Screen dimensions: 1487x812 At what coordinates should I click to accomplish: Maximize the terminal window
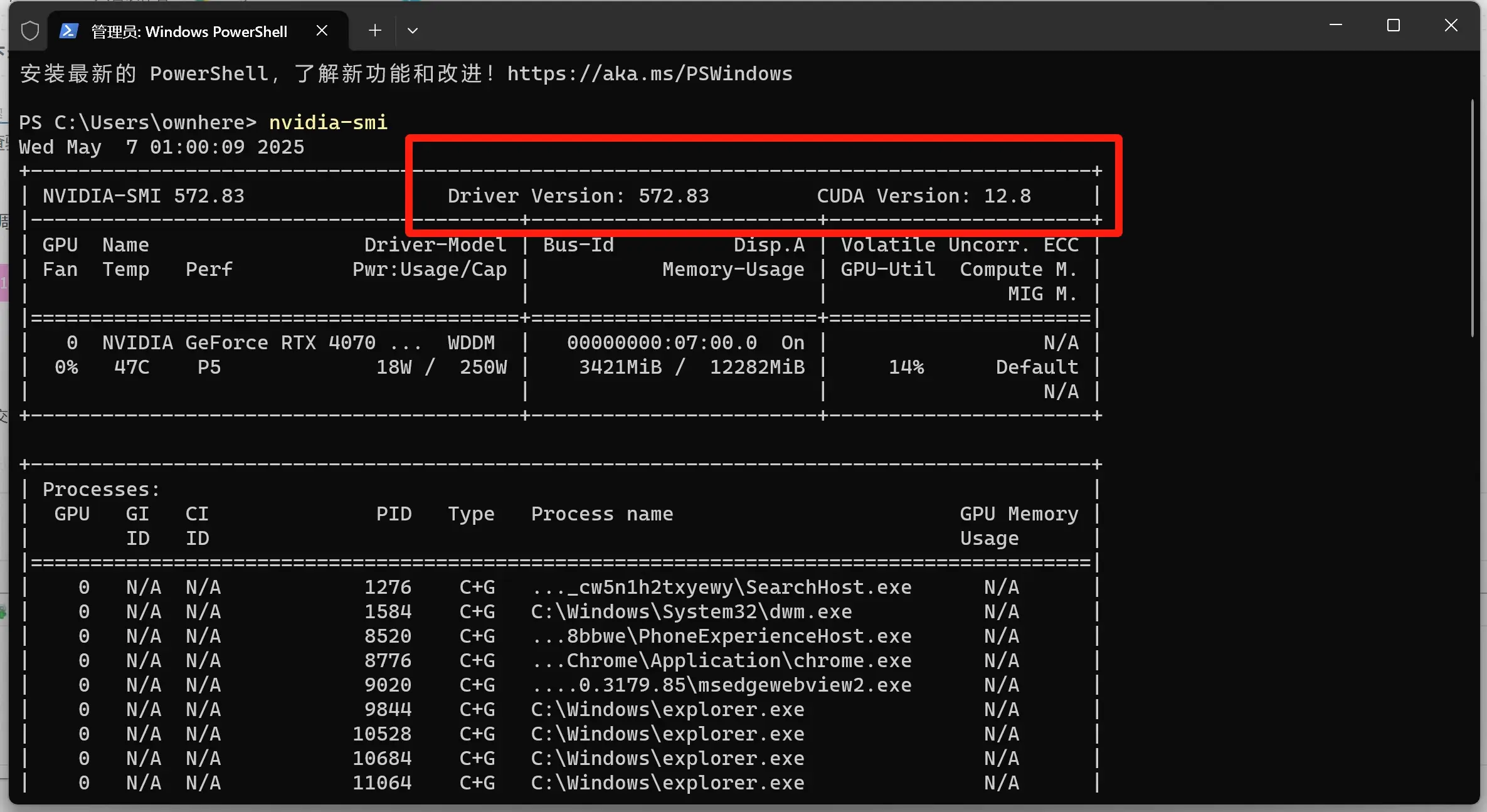click(1393, 25)
